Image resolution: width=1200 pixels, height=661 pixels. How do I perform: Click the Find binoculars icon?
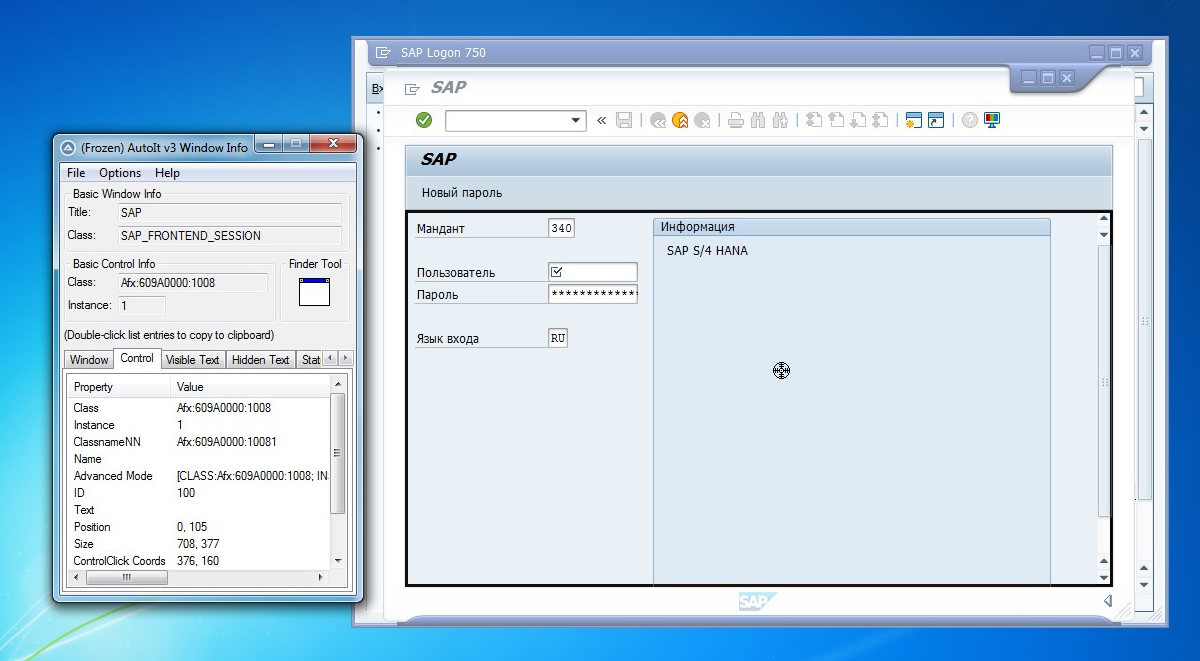[x=758, y=120]
